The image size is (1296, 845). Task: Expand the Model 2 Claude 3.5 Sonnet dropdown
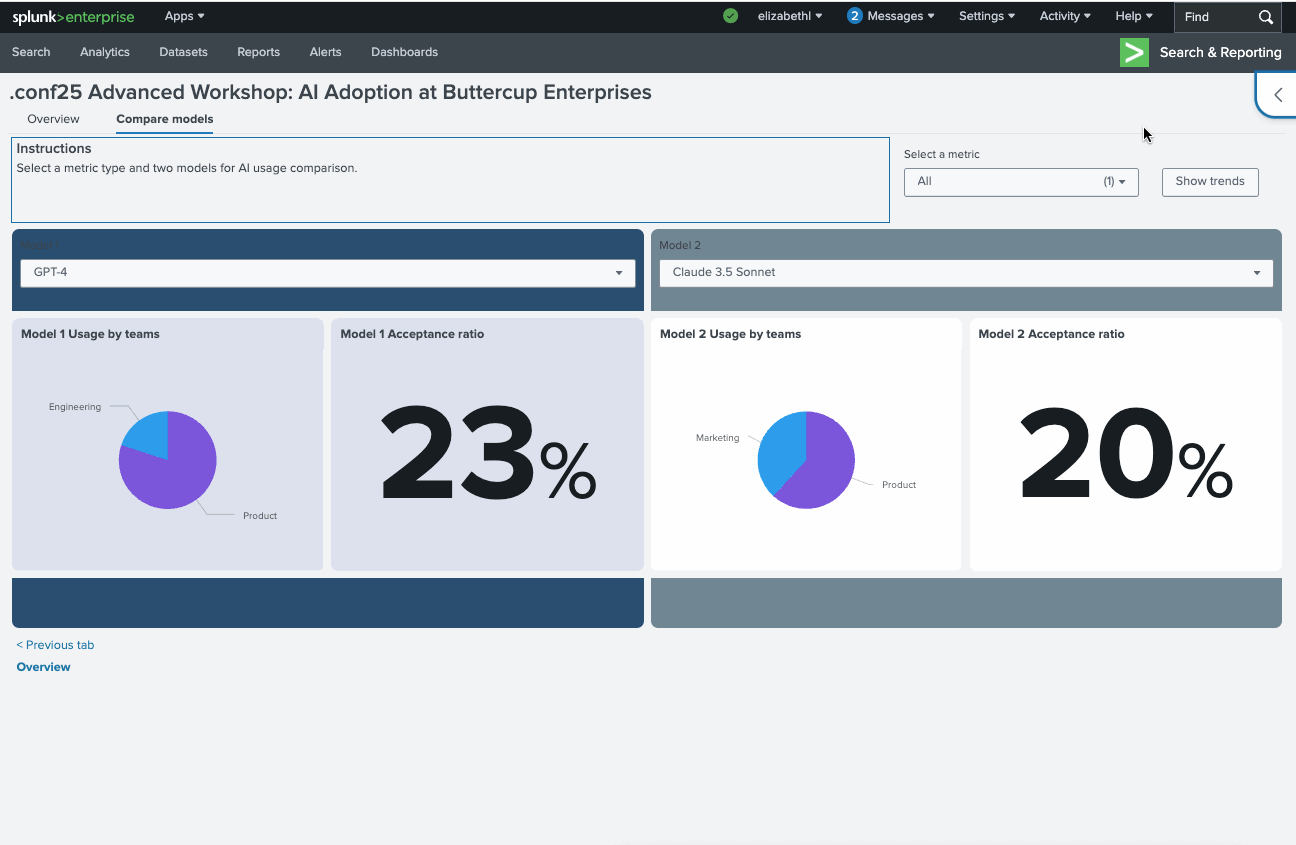point(965,272)
